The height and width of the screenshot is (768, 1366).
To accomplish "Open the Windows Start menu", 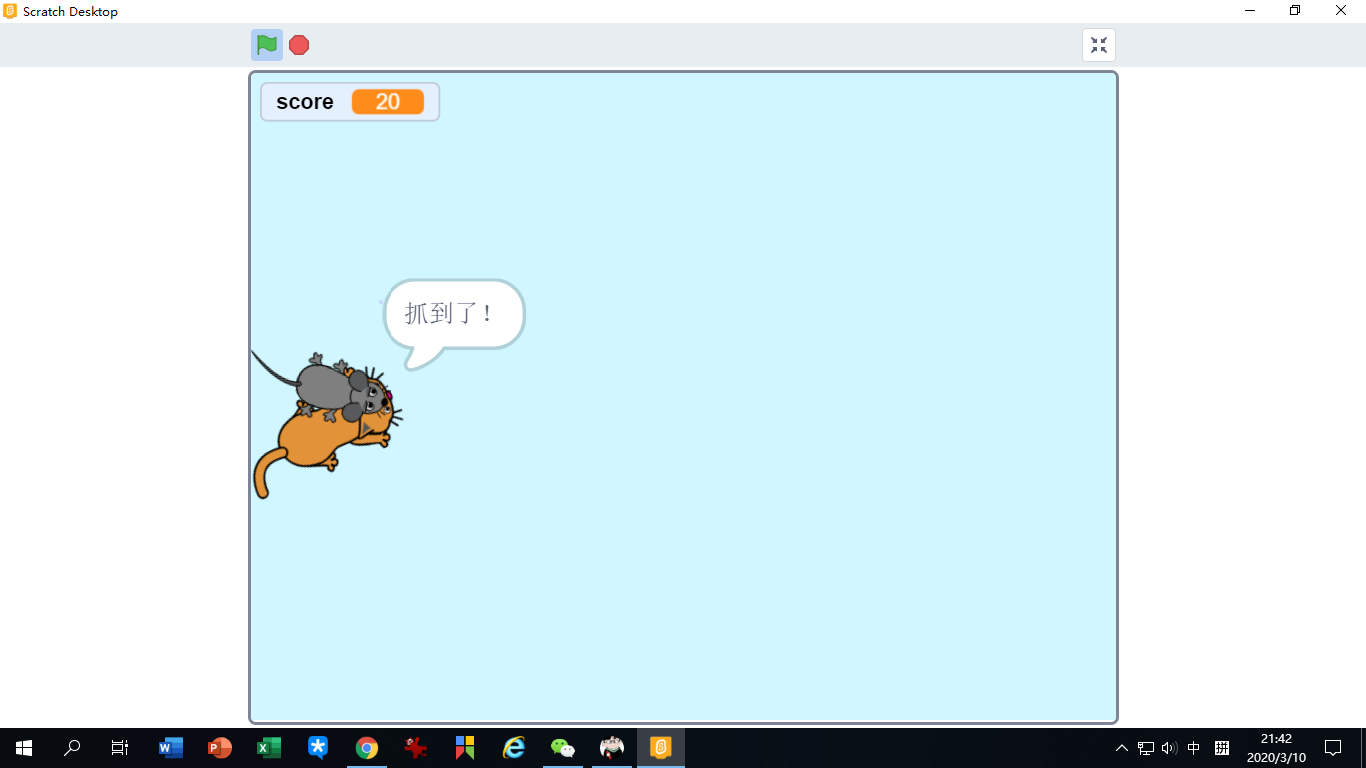I will click(x=24, y=748).
